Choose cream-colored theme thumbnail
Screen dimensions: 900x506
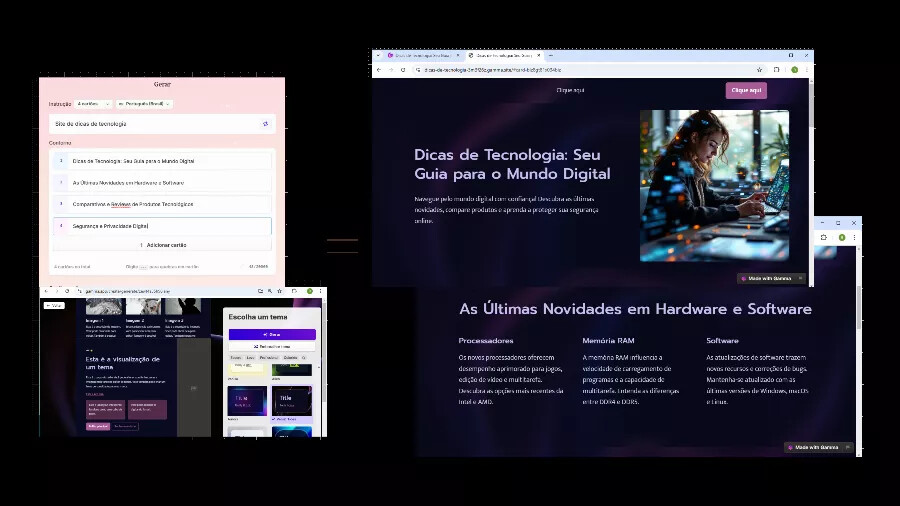[x=247, y=370]
